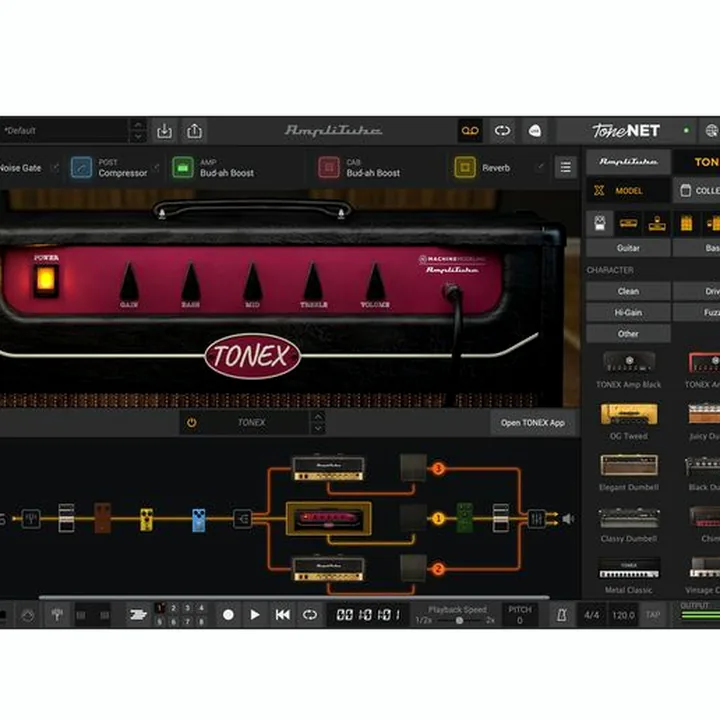720x720 pixels.
Task: Select the MODEL tab
Action: (x=628, y=191)
